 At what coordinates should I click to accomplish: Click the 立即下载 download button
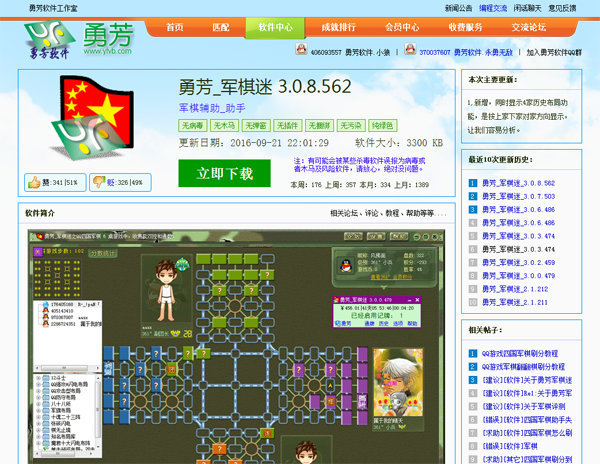point(224,173)
